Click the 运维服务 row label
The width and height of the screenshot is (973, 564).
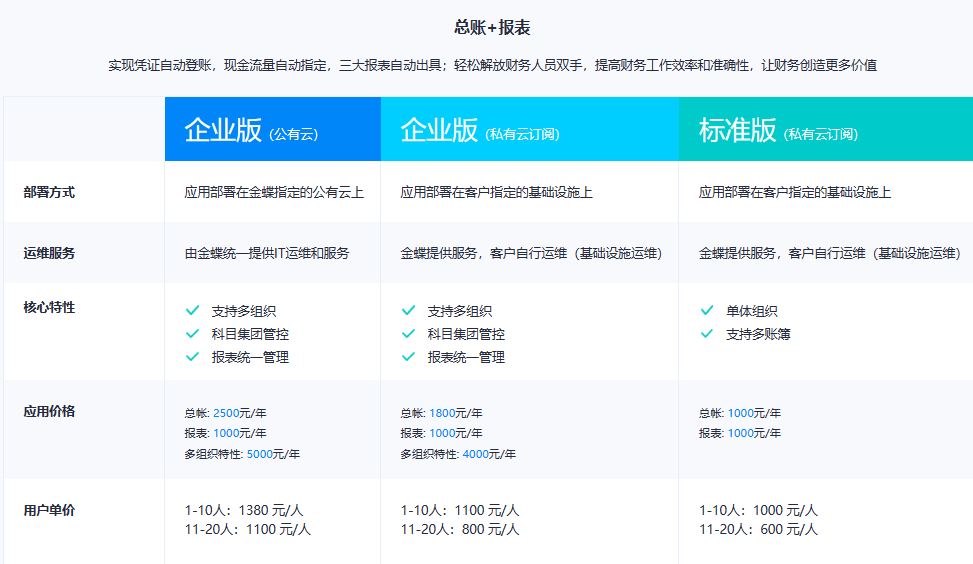click(x=49, y=253)
